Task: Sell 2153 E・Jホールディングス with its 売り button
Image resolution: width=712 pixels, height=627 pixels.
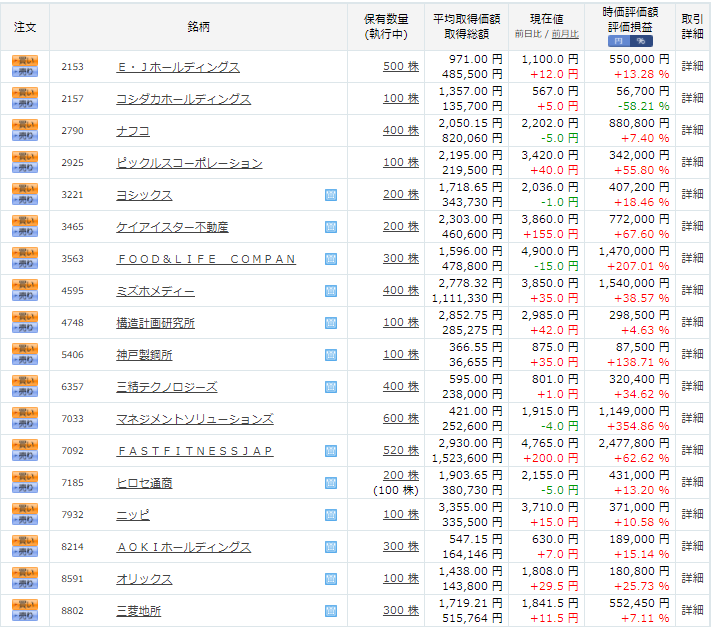Action: coord(25,72)
